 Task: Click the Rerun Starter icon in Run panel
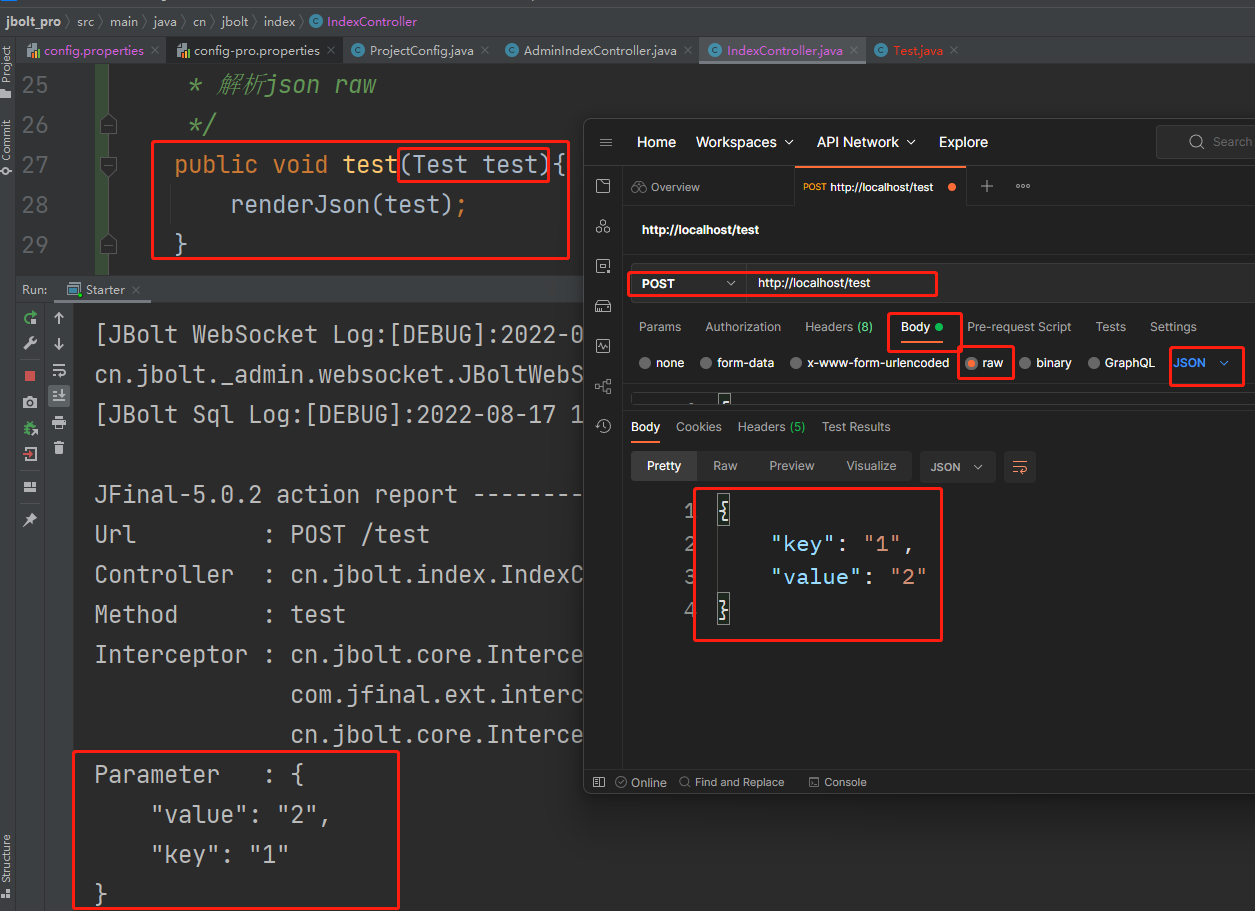coord(30,318)
